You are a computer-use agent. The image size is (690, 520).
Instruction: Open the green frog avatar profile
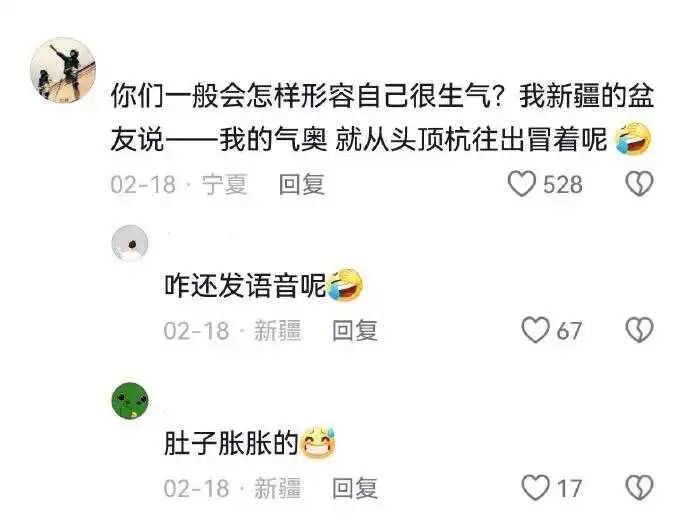click(130, 401)
